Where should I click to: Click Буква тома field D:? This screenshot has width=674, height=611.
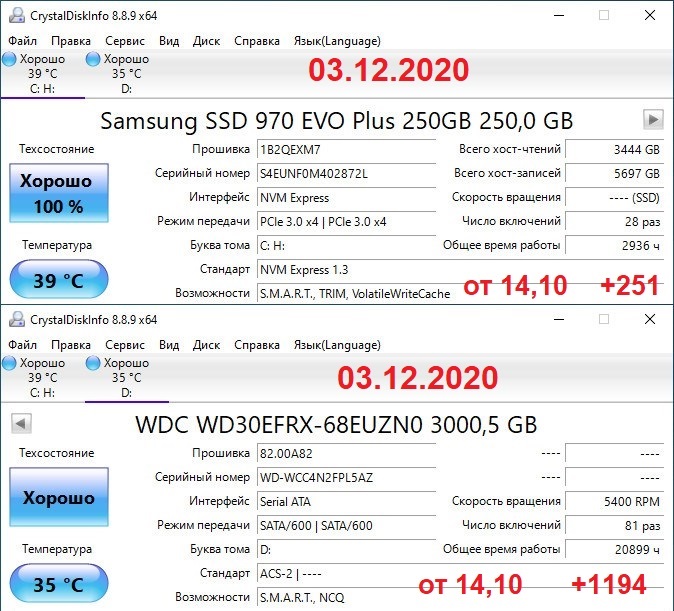pyautogui.click(x=346, y=550)
